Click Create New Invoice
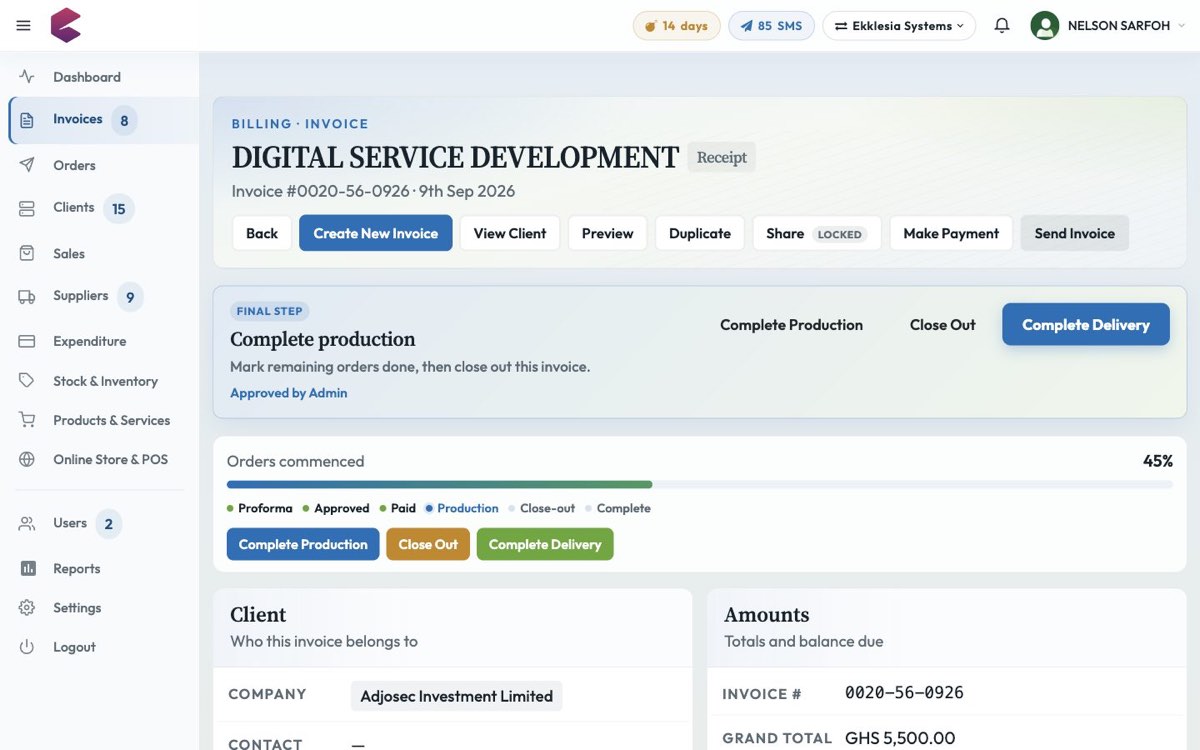Viewport: 1200px width, 750px height. pyautogui.click(x=376, y=233)
